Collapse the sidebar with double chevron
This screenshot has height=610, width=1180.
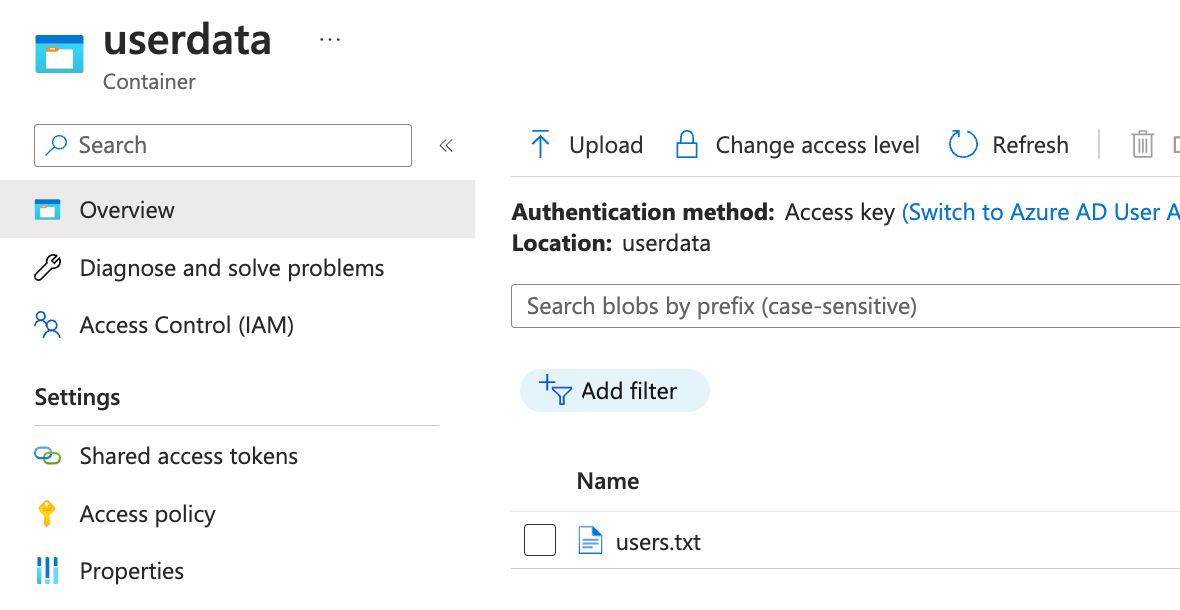click(446, 146)
